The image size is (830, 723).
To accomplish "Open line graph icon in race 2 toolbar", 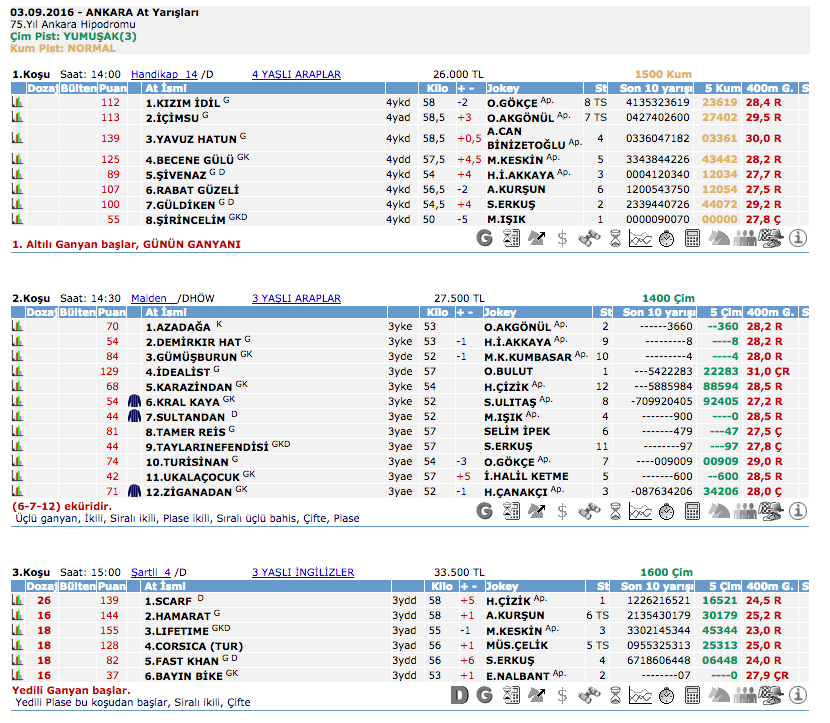I will (x=641, y=510).
